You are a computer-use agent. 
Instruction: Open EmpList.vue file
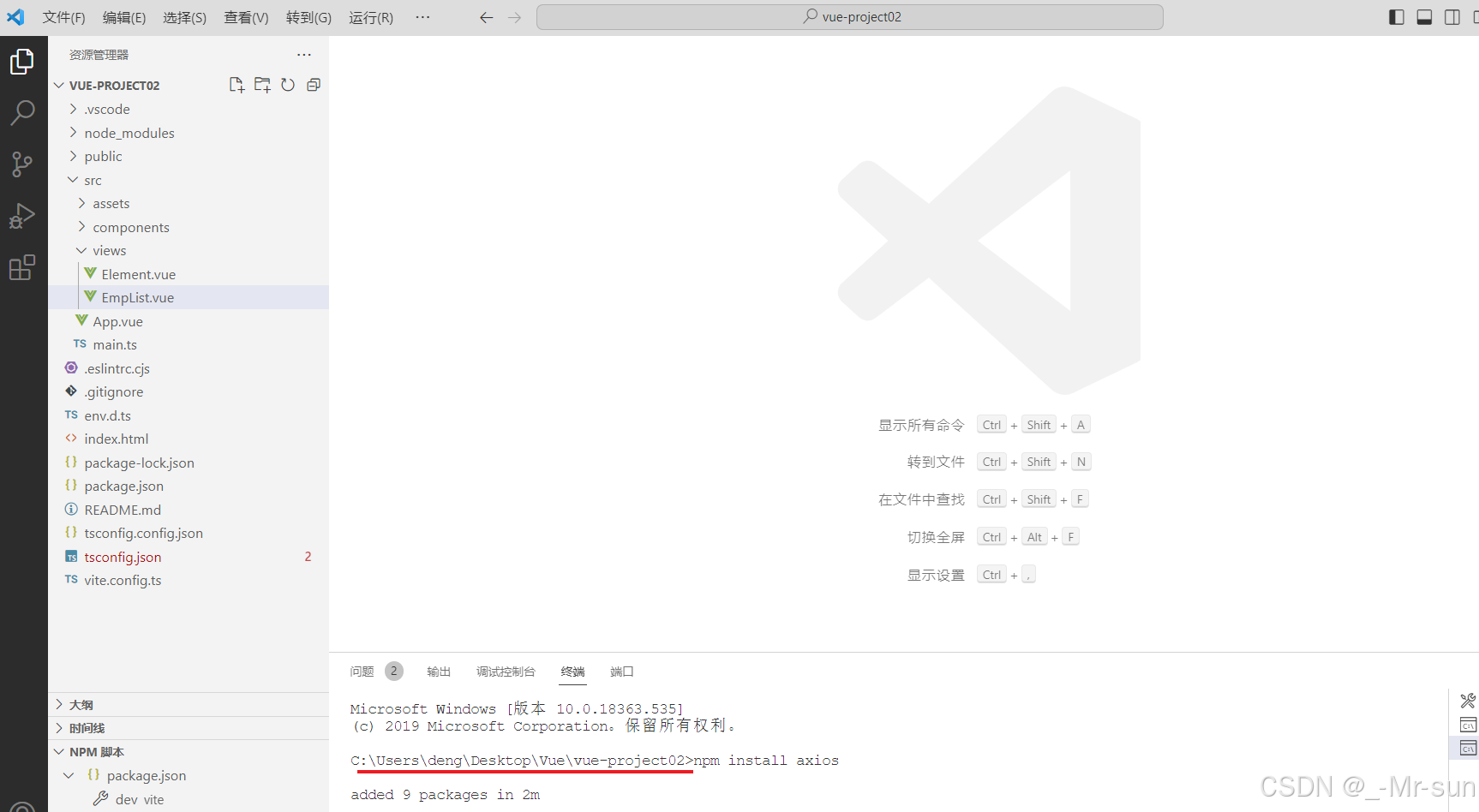click(189, 298)
